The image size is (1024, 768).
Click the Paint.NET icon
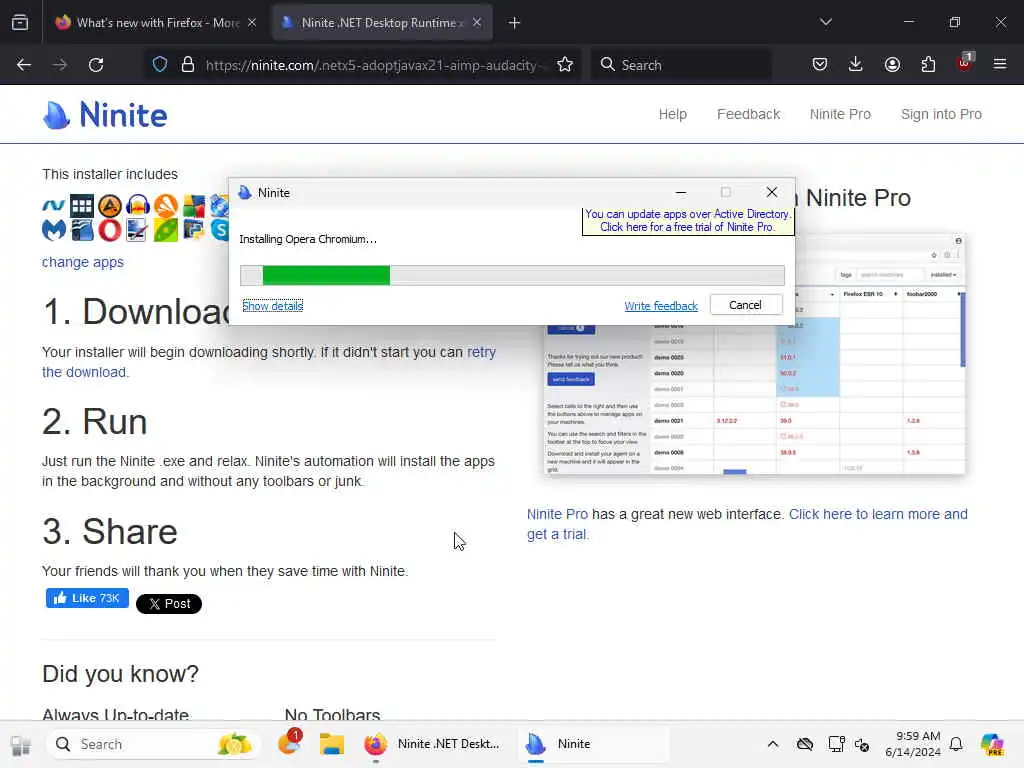point(138,230)
